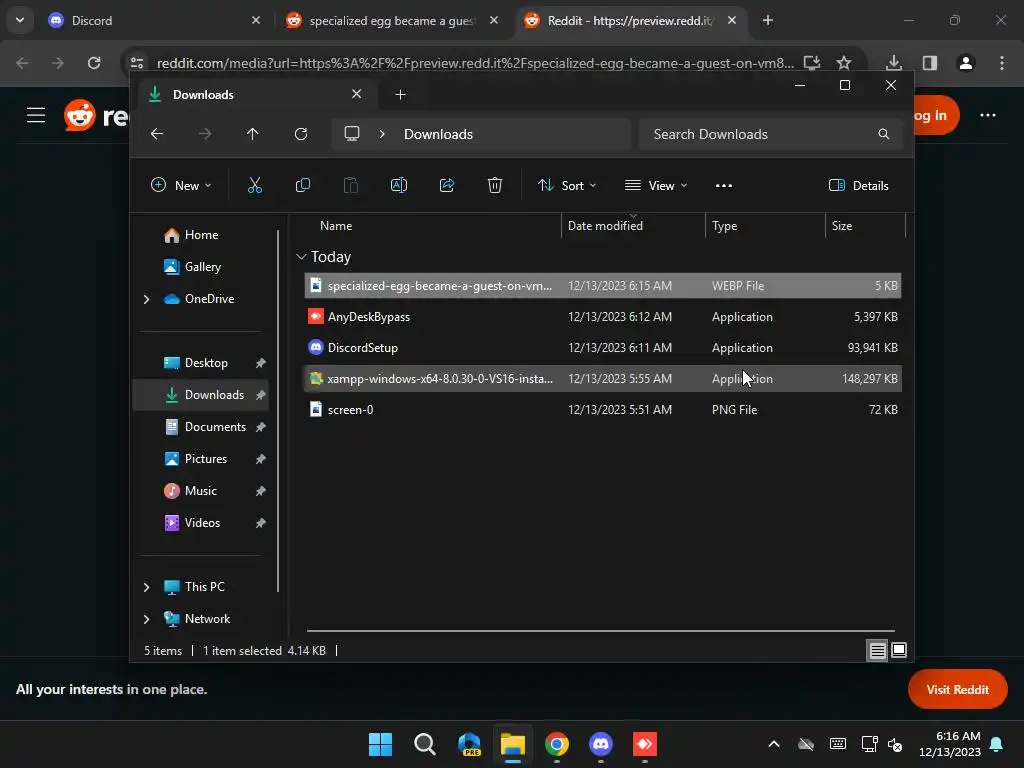Open AnyDesk from the taskbar
The width and height of the screenshot is (1024, 768).
click(645, 744)
